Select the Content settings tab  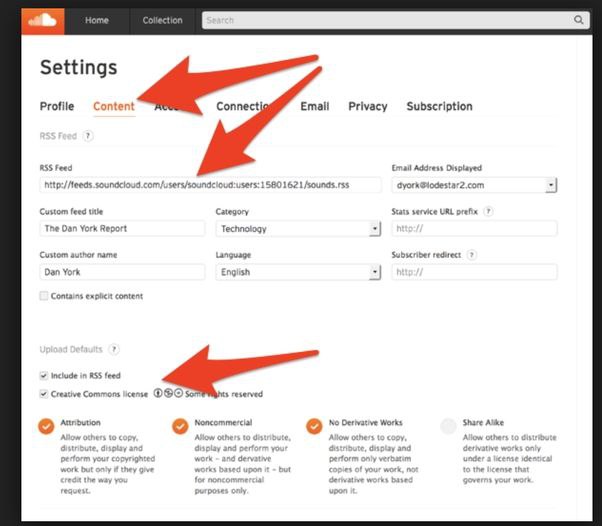(x=114, y=106)
